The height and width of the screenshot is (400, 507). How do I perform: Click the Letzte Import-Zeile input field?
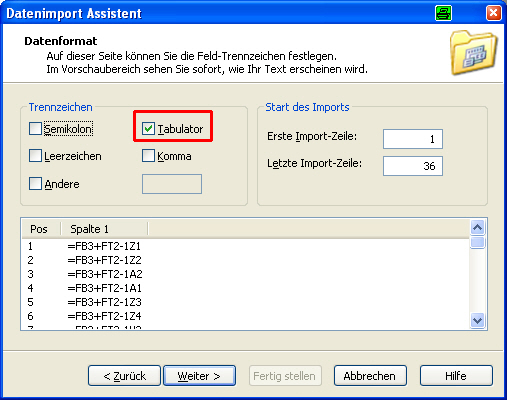(x=413, y=166)
